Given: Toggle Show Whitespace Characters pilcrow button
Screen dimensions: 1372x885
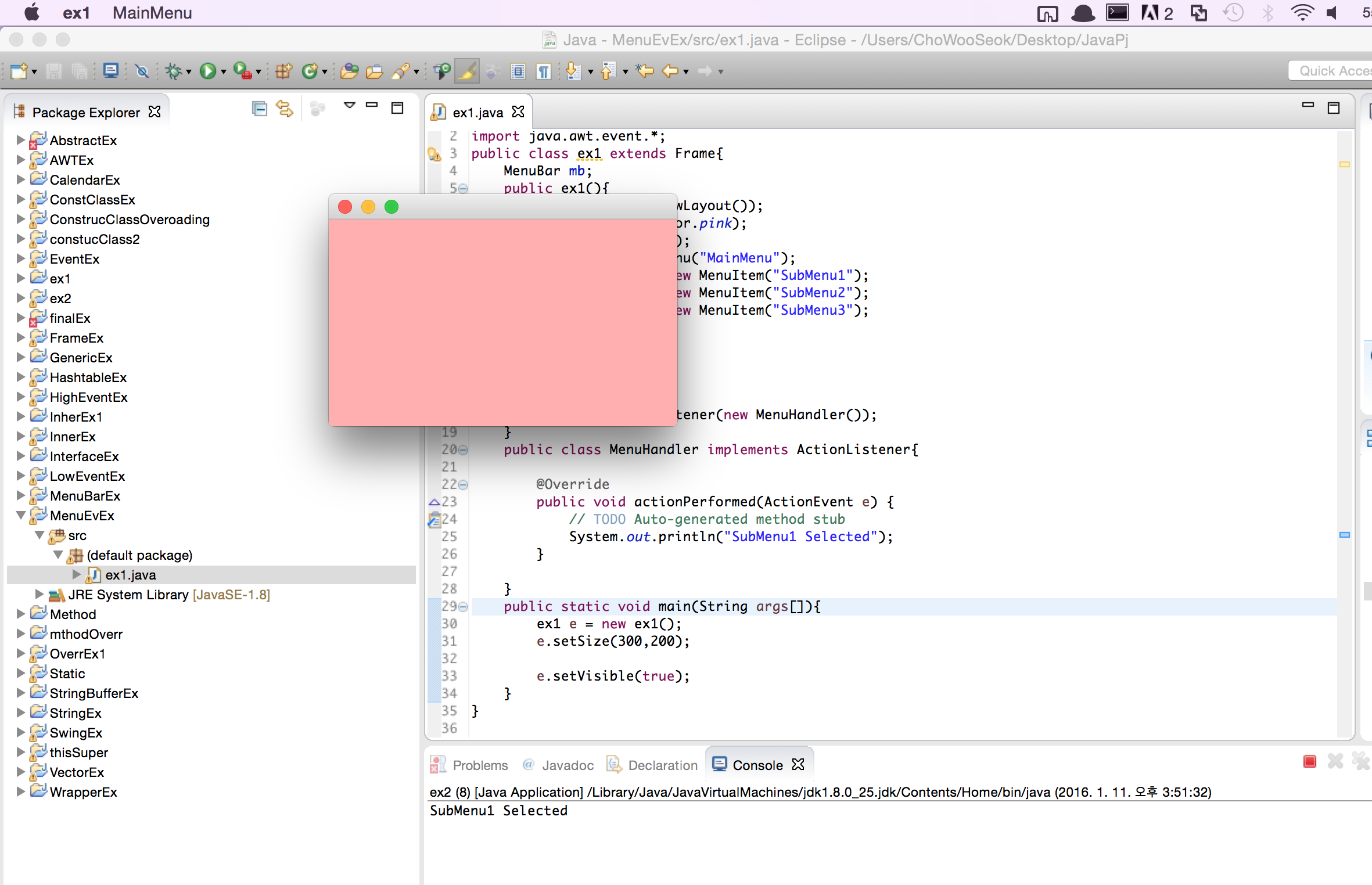Looking at the screenshot, I should coord(543,71).
